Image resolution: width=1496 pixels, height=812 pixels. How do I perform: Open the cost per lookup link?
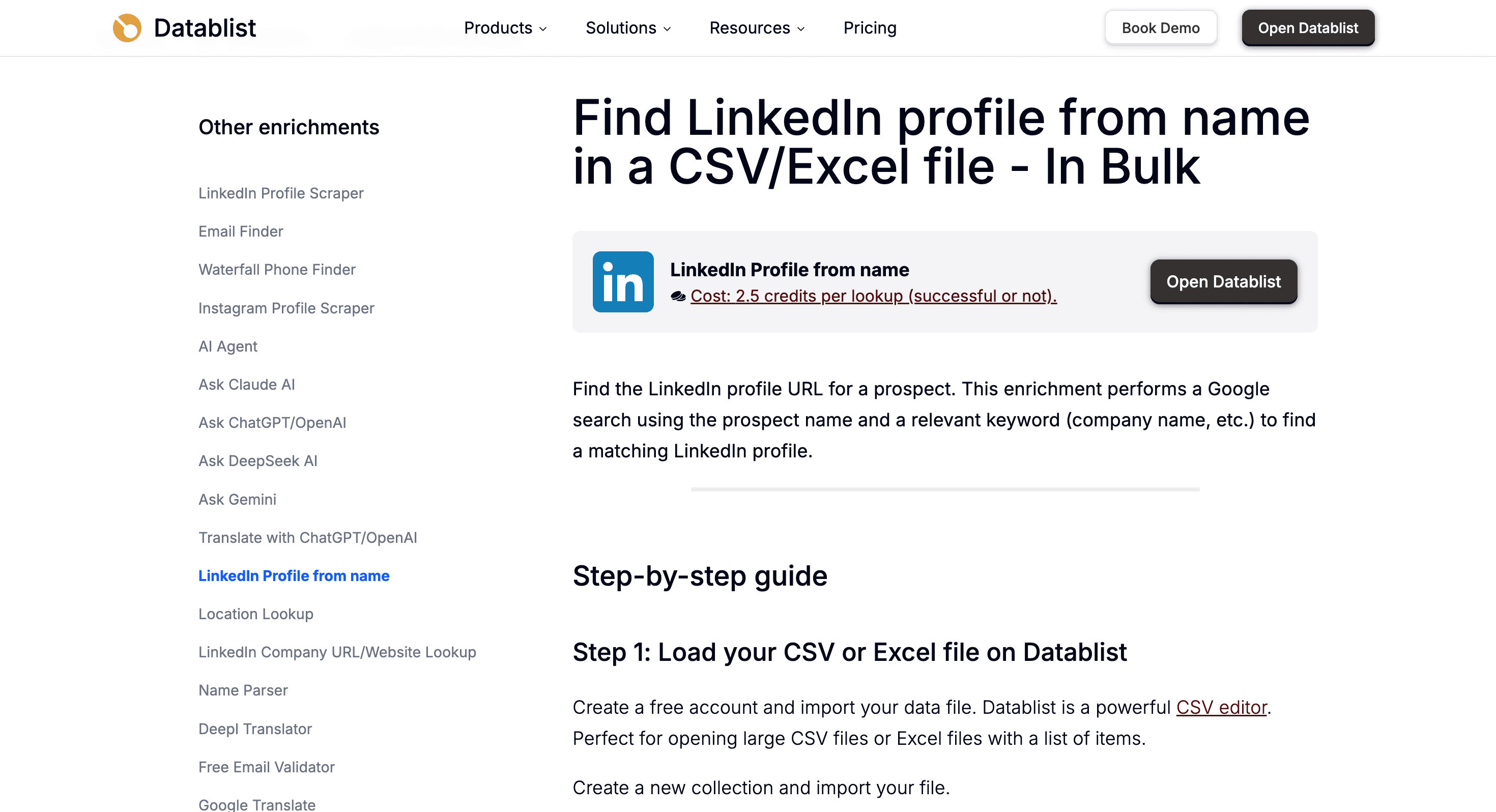873,296
